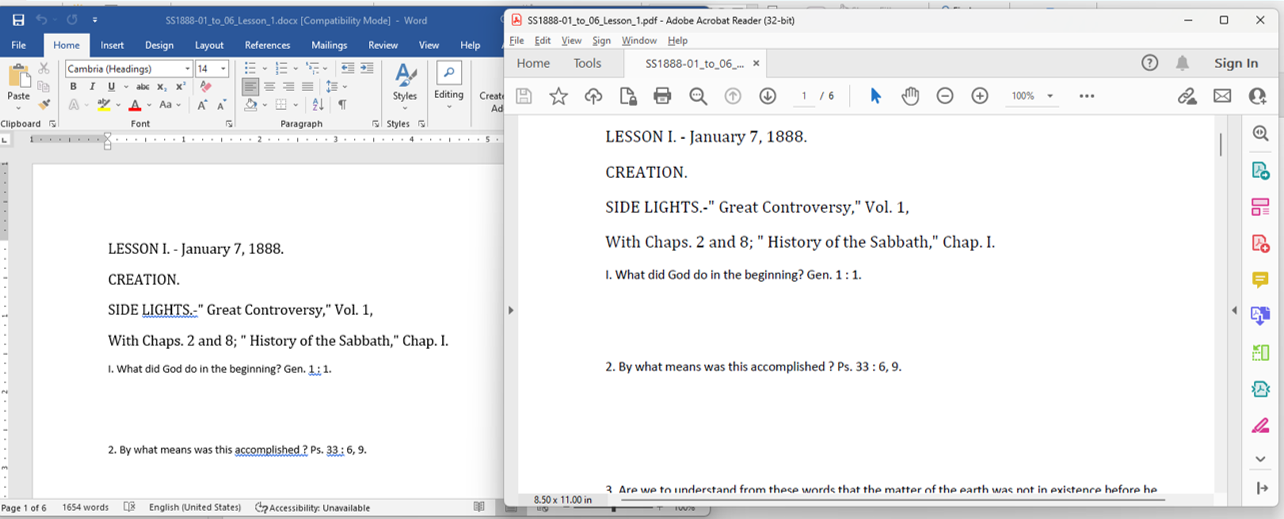Expand the font size 14 dropdown

click(x=223, y=69)
